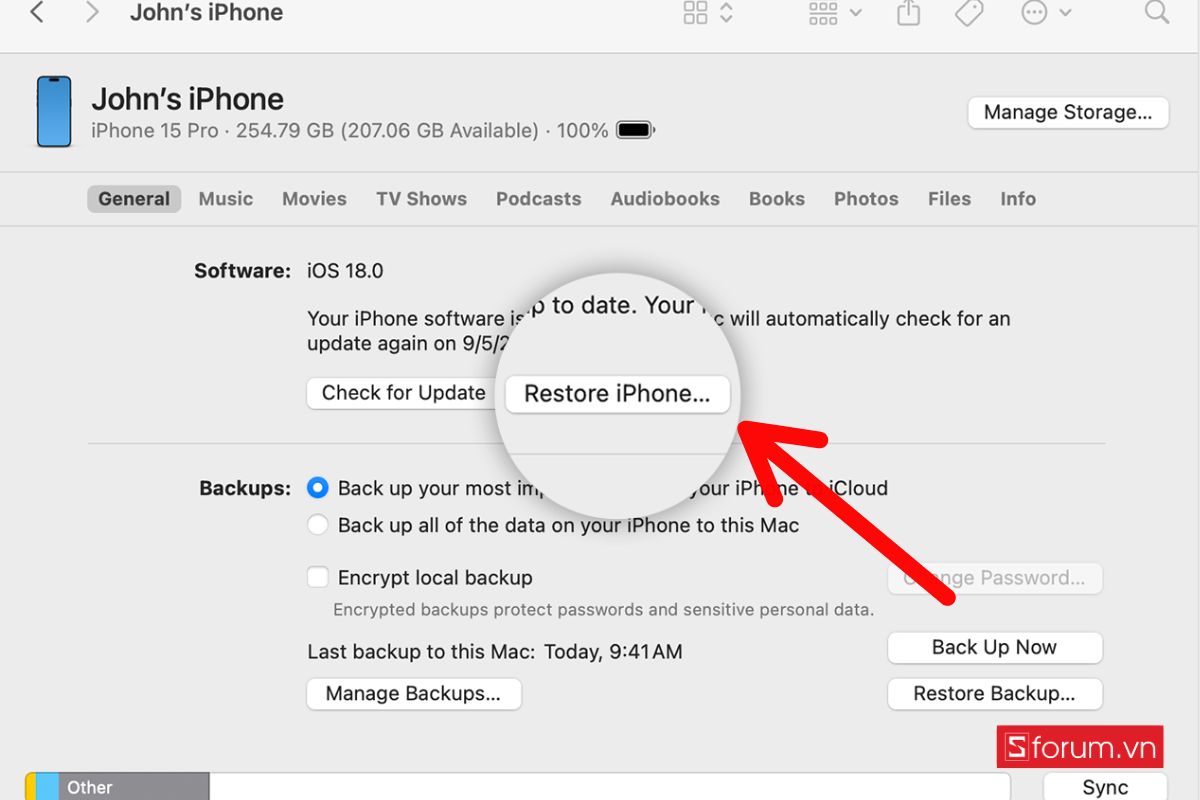
Task: Click Restore Backup button
Action: click(x=995, y=694)
